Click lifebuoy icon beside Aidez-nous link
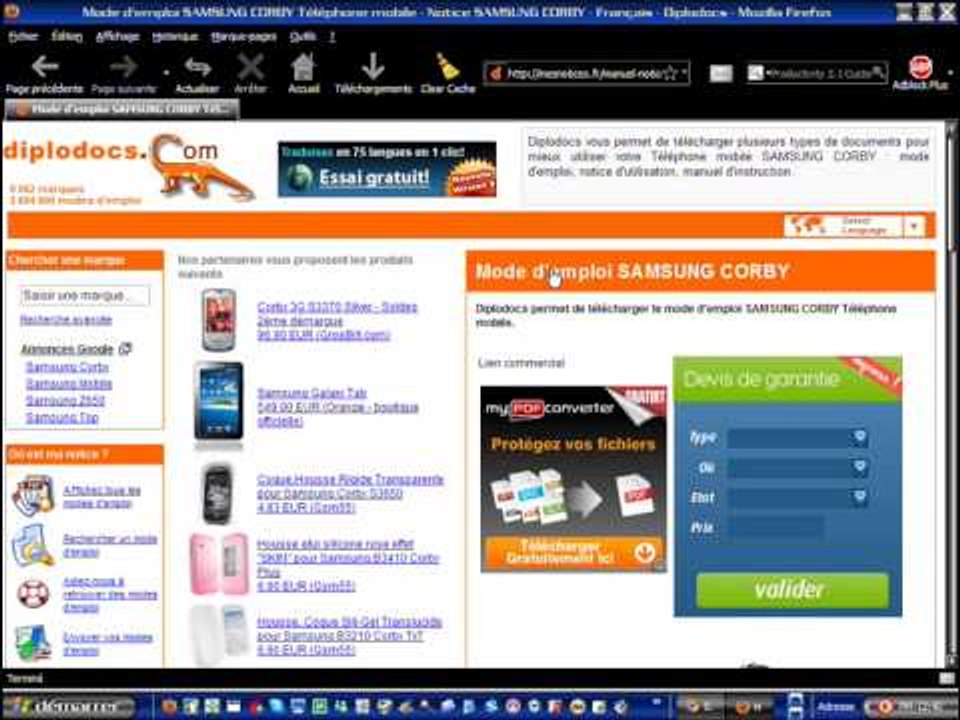 click(33, 593)
